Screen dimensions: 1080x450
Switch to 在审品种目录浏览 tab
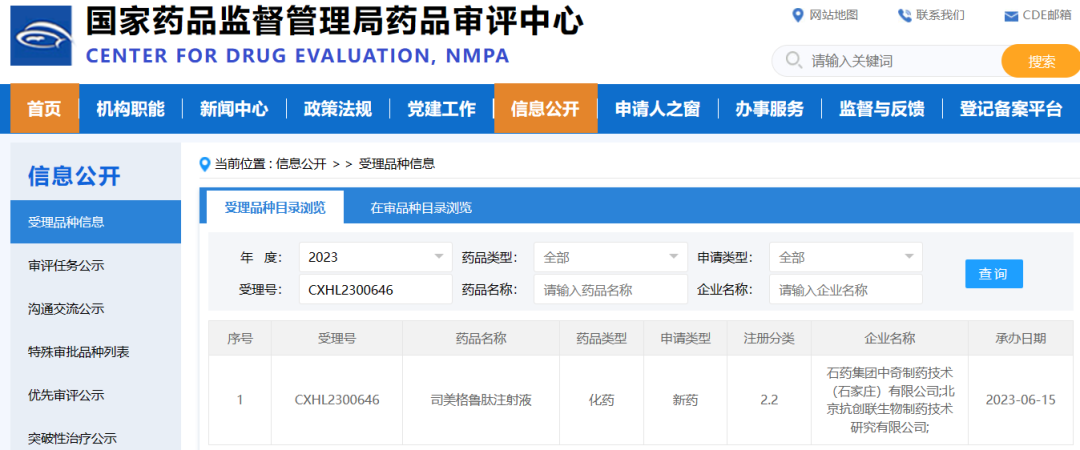(421, 208)
